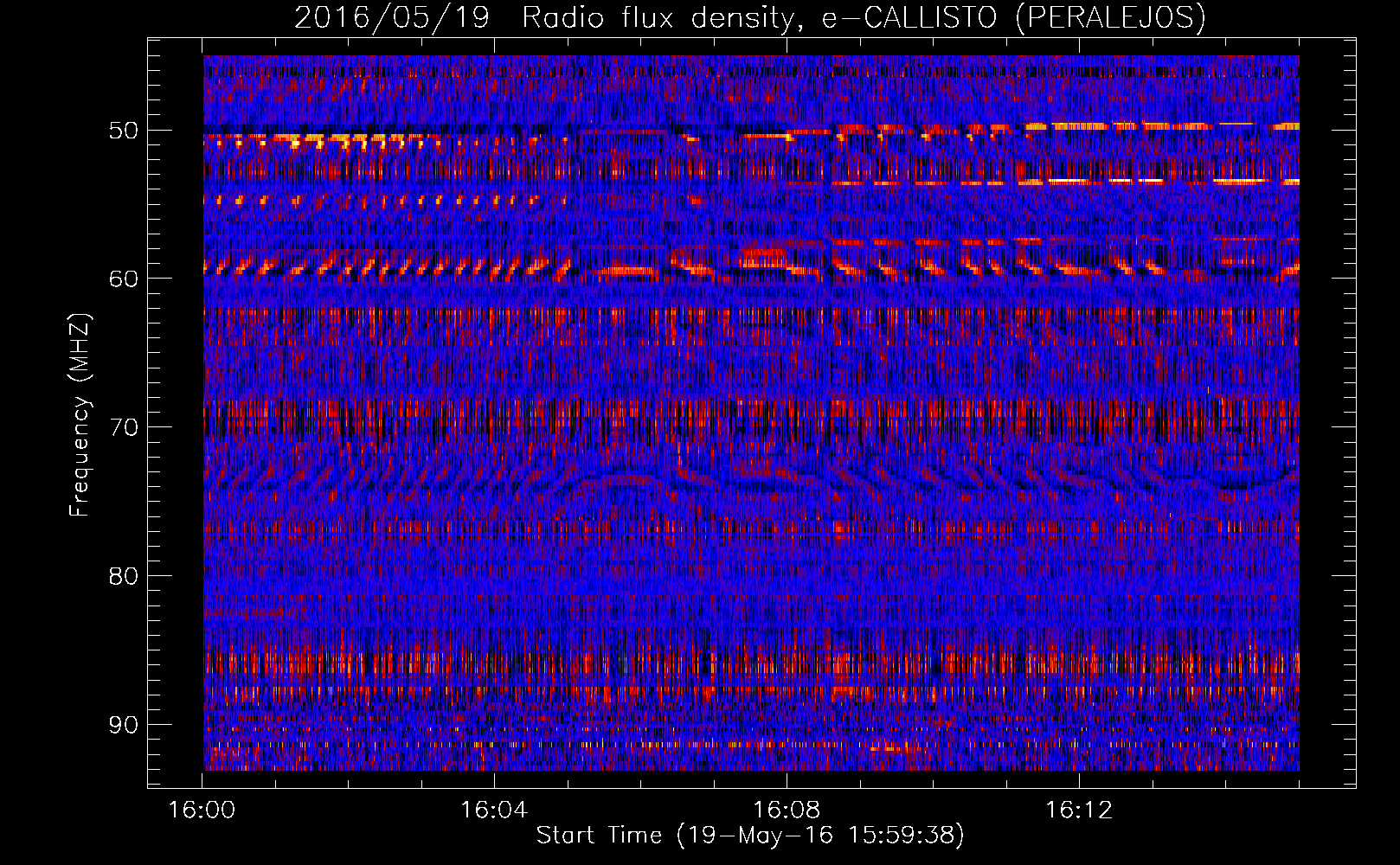Click the "Start Time (19-May-16 15:59:38)" label
This screenshot has height=865, width=1400.
tap(750, 836)
